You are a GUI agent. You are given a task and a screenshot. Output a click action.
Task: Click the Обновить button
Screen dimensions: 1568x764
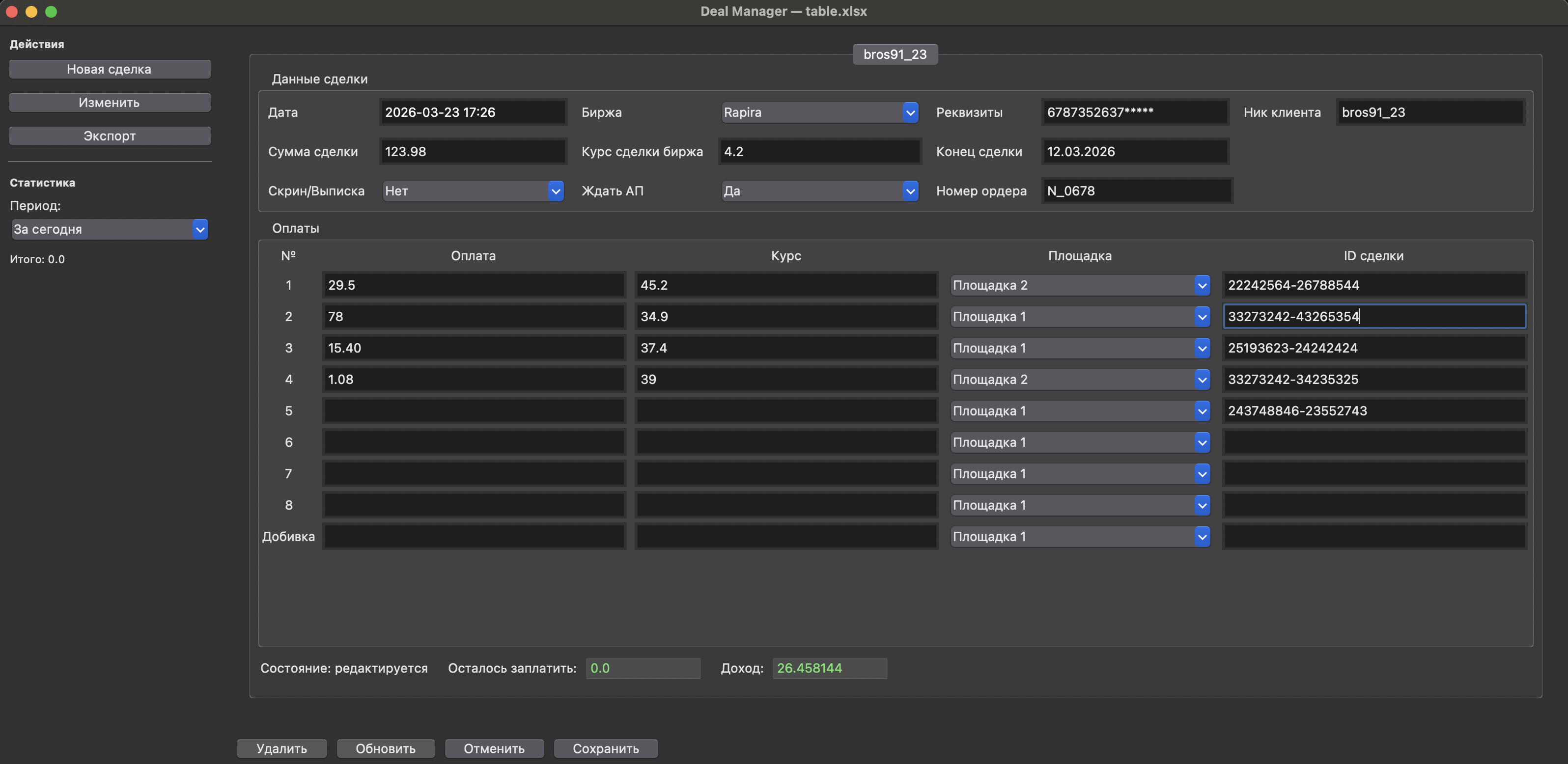click(x=386, y=748)
